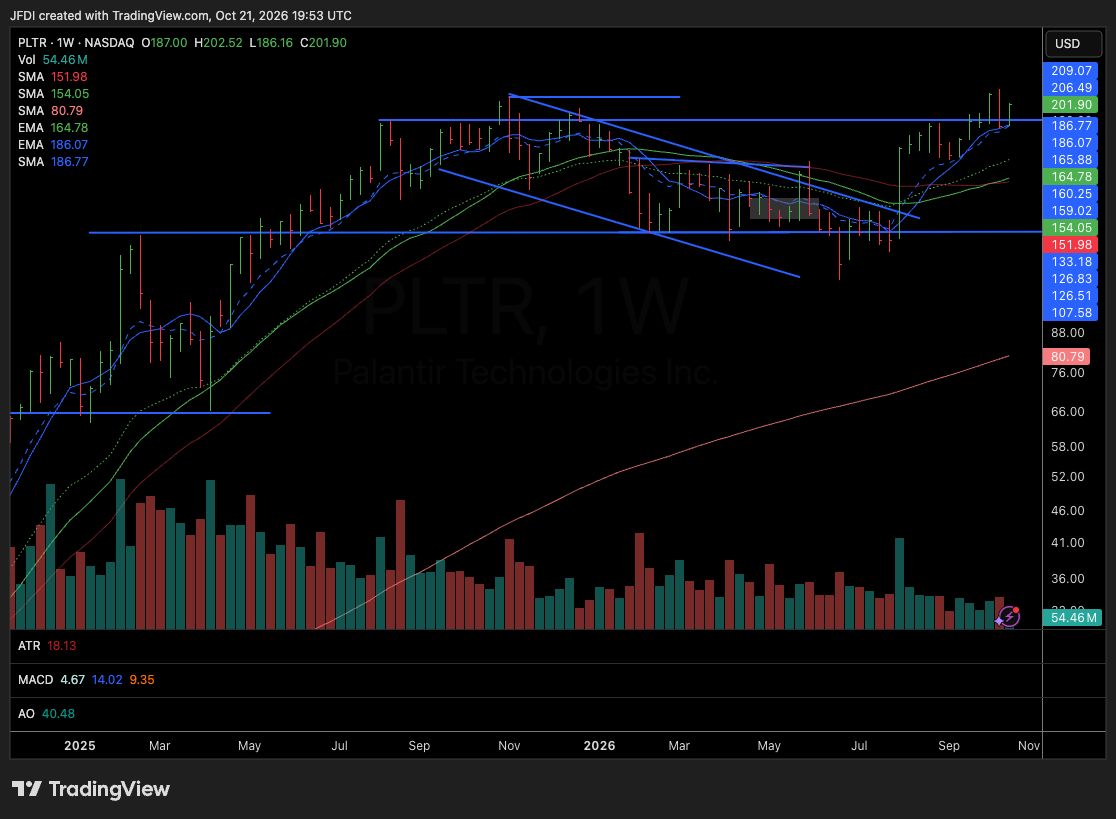The width and height of the screenshot is (1116, 819).
Task: Click the Nov label at far right of the time axis
Action: (x=1028, y=746)
